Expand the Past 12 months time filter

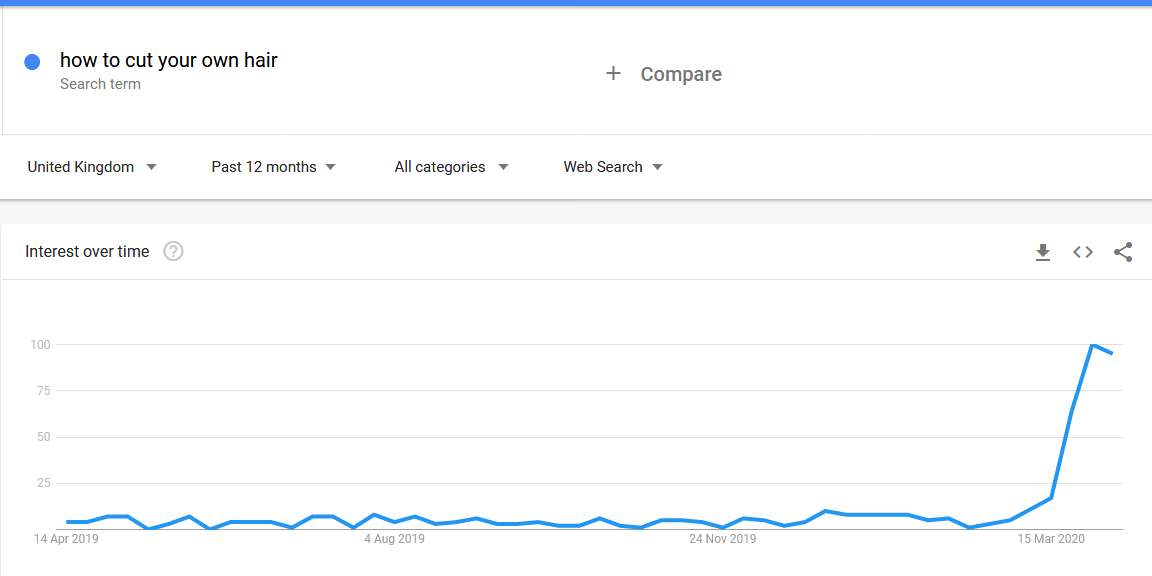(273, 167)
